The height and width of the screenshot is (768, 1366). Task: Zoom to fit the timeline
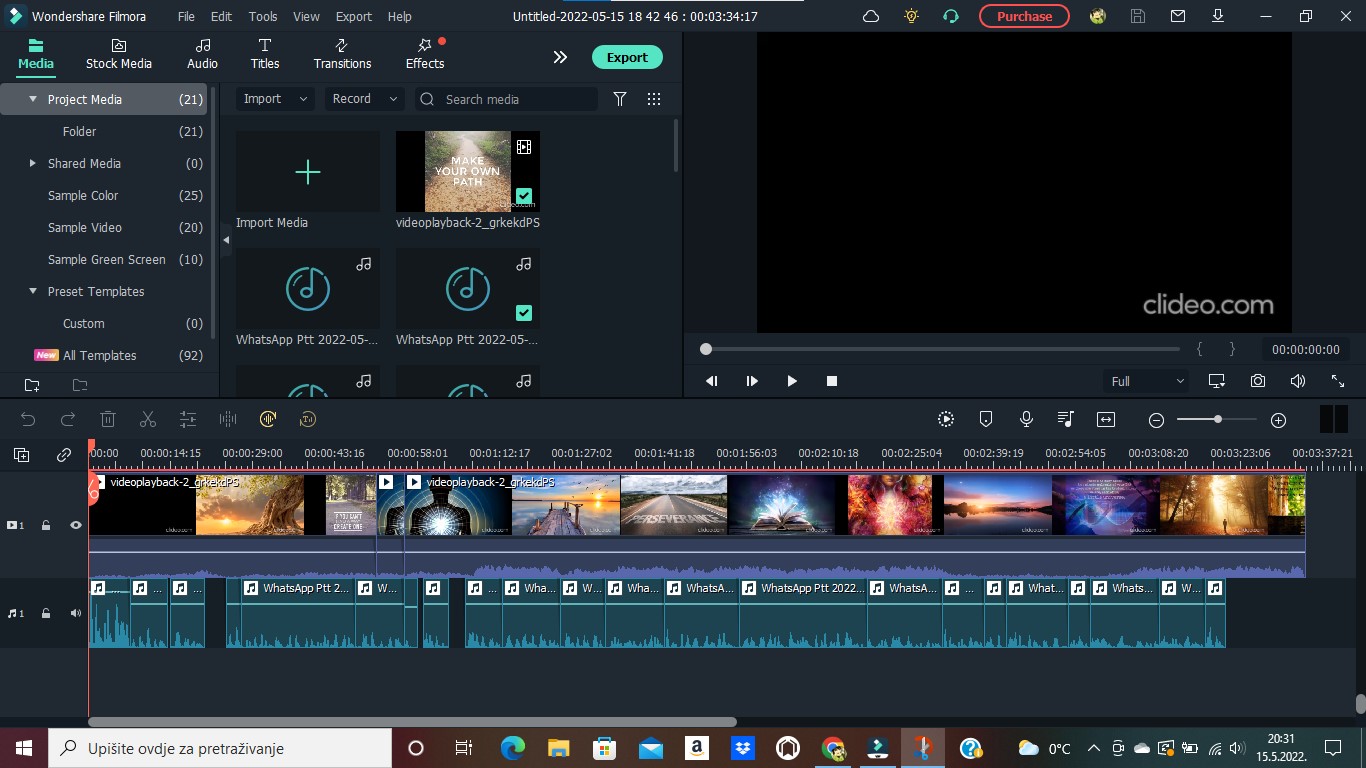click(1106, 420)
